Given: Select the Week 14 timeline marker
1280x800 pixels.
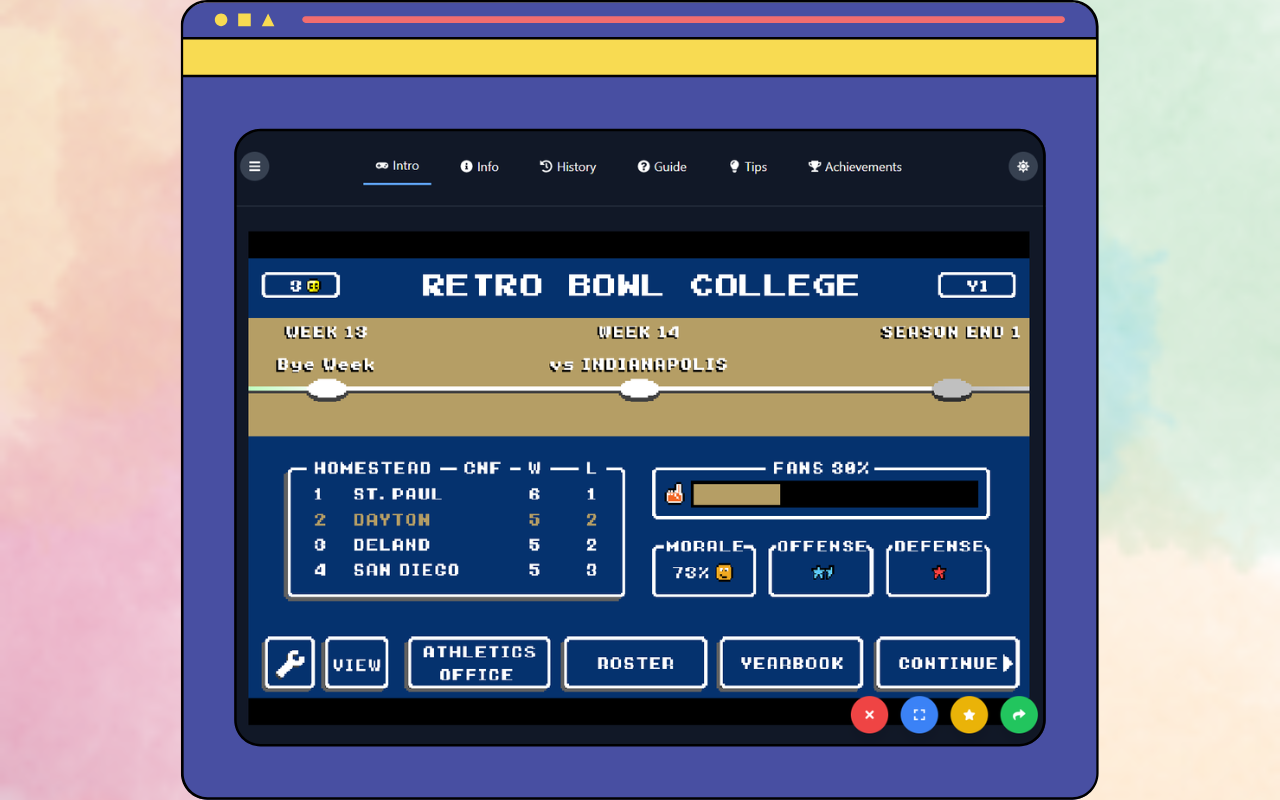Looking at the screenshot, I should point(639,389).
